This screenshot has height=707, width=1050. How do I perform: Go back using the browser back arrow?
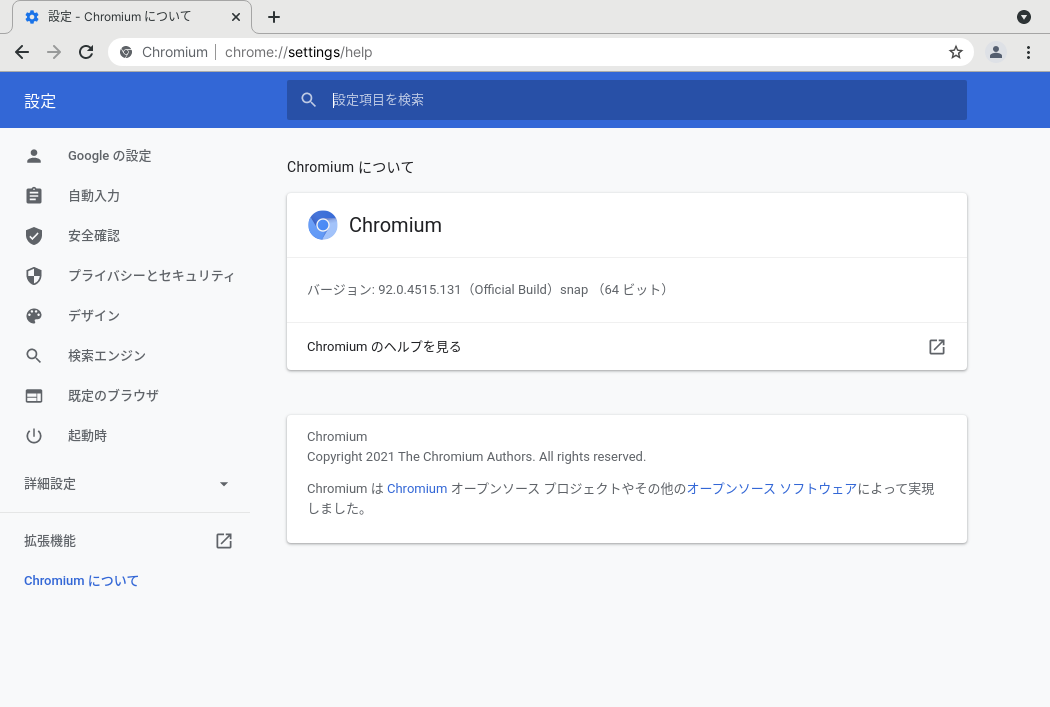point(22,52)
